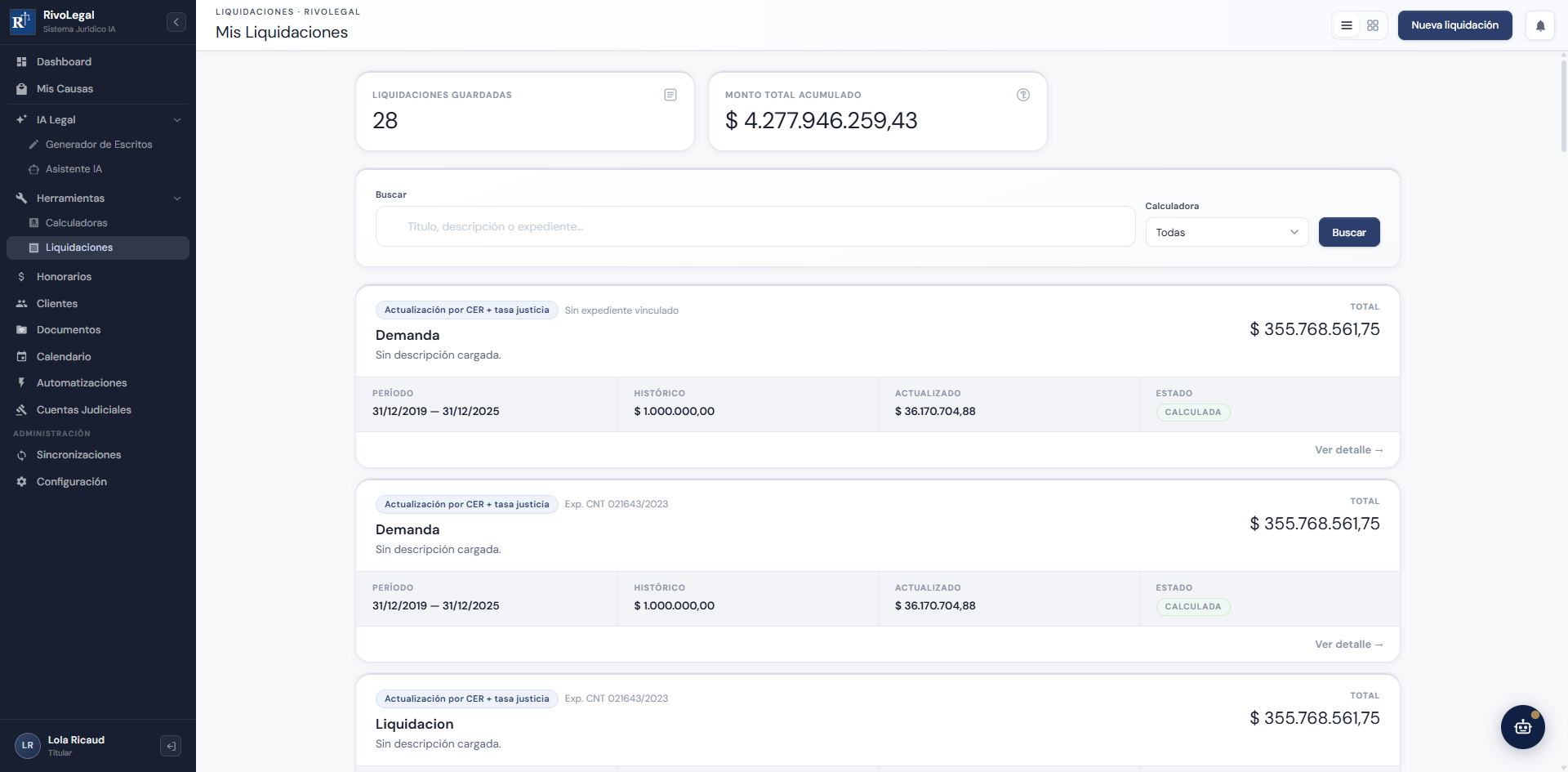Click the Calculadoras calculator icon
Image resolution: width=1568 pixels, height=772 pixels.
click(x=33, y=223)
